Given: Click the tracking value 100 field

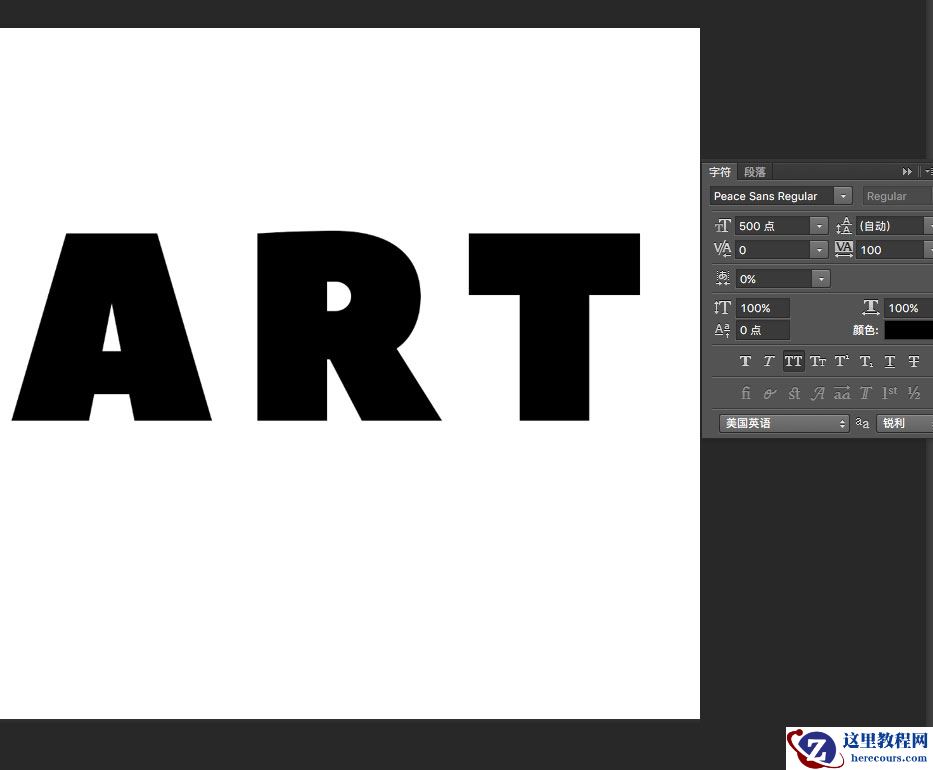Looking at the screenshot, I should coord(891,249).
